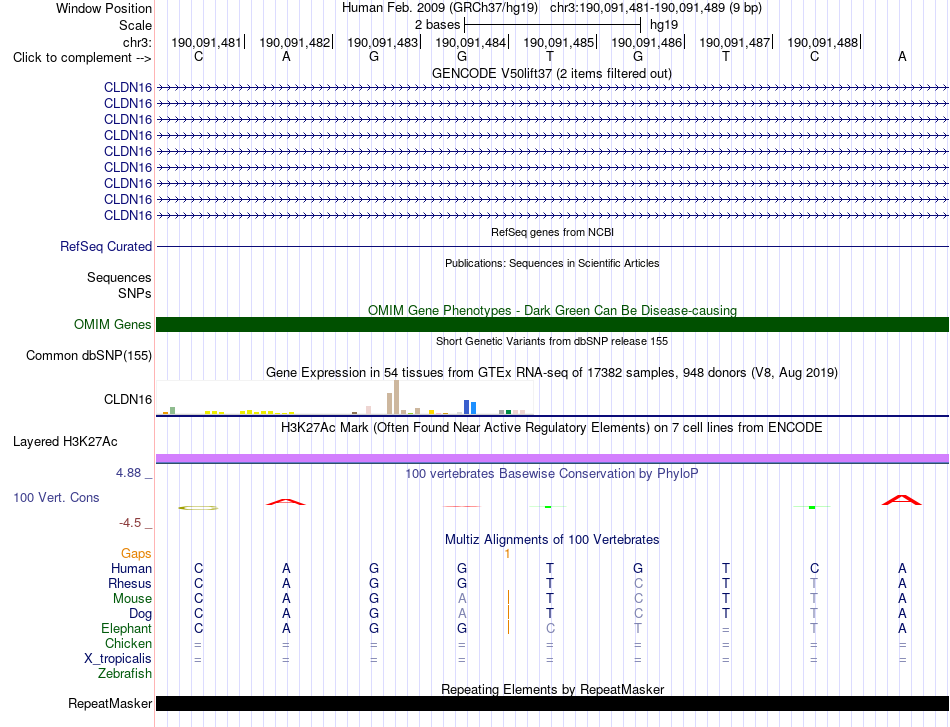Click the OMIM Genes dark green bar
950x727 pixels.
(552, 325)
